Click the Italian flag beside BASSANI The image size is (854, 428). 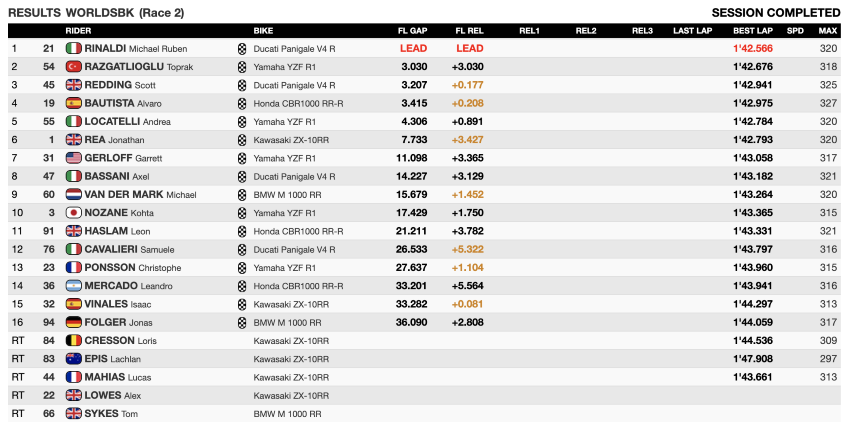click(x=74, y=176)
